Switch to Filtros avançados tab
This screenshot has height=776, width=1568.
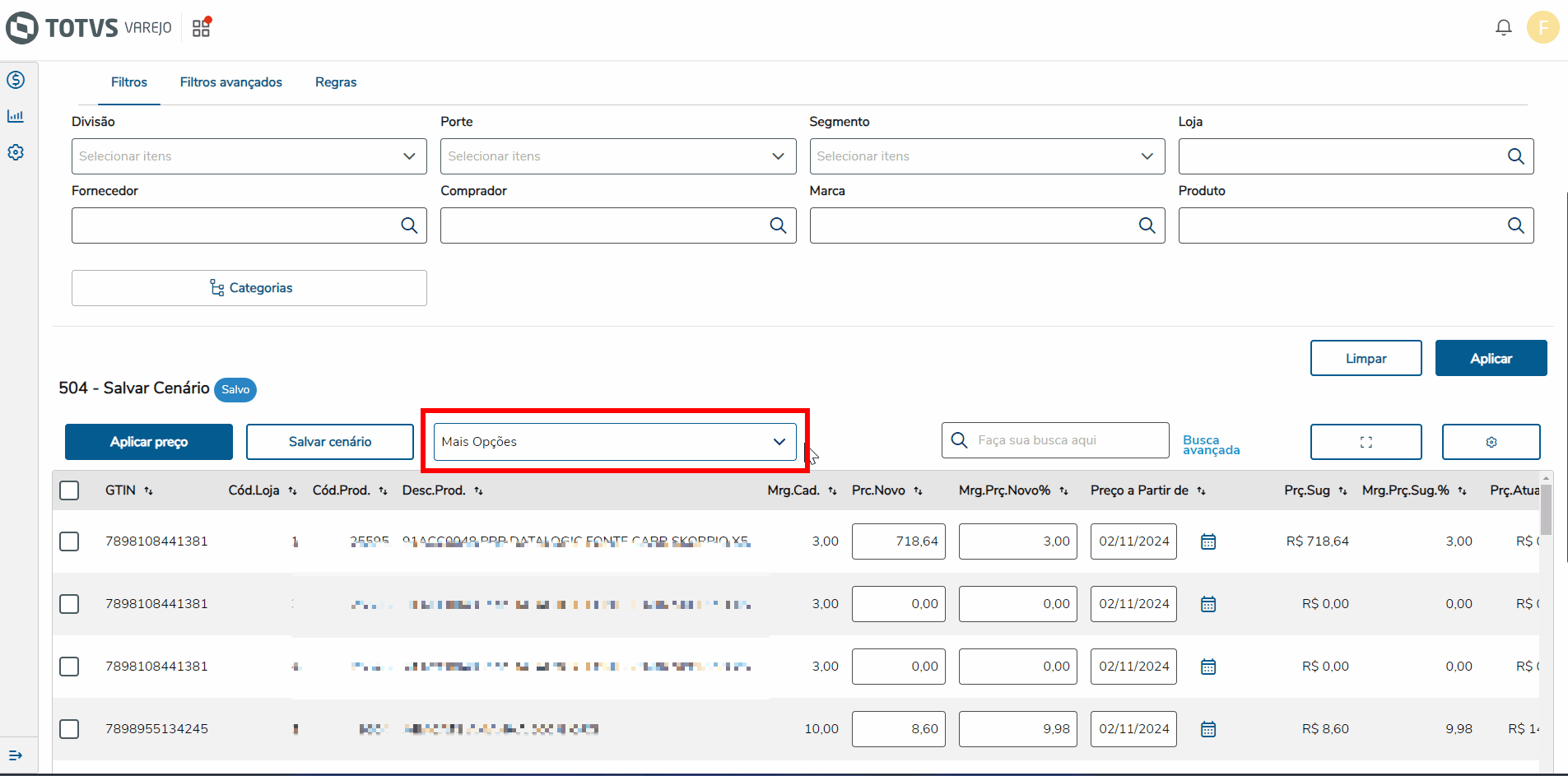tap(230, 82)
